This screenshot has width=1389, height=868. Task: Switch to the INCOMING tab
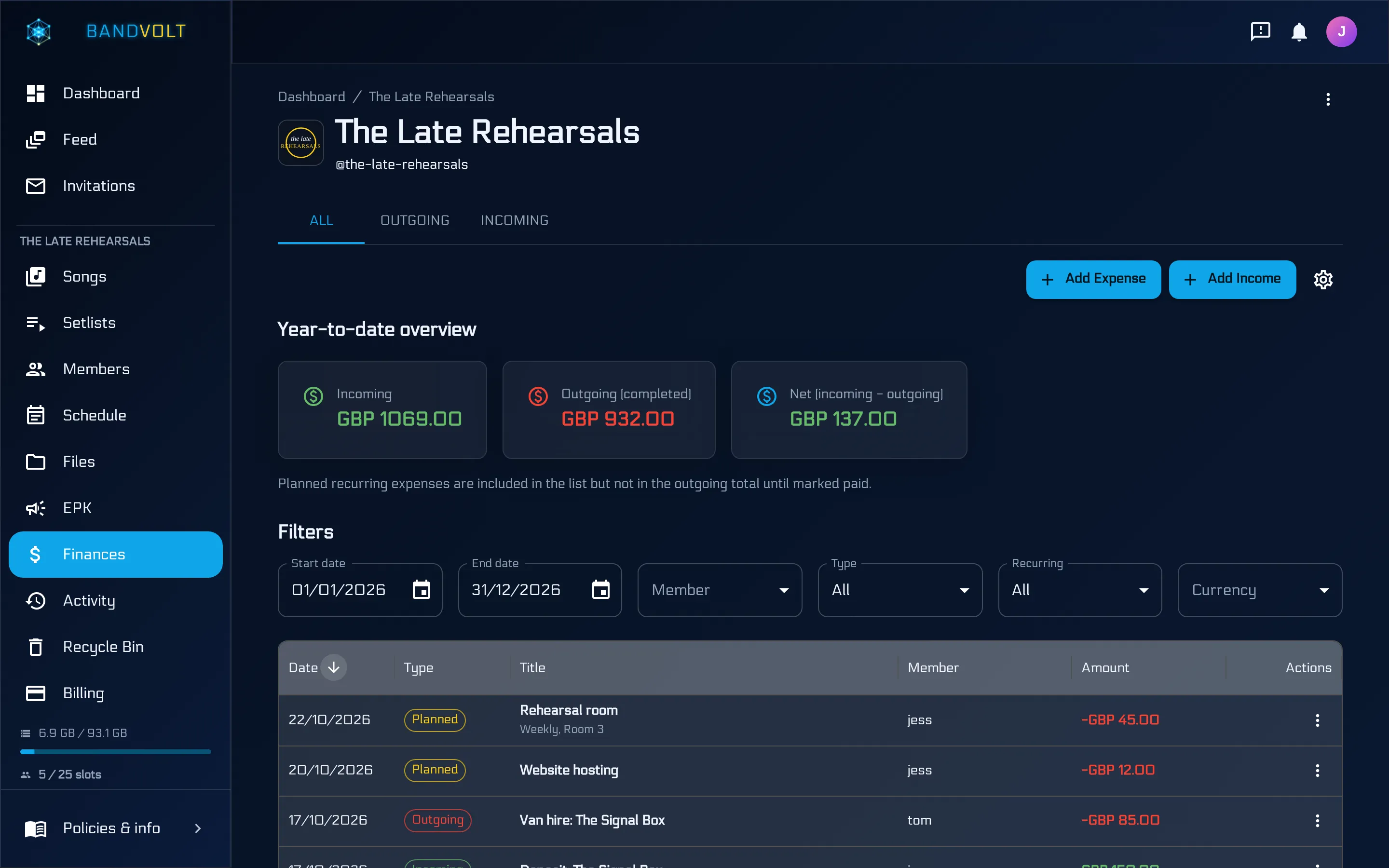point(514,220)
